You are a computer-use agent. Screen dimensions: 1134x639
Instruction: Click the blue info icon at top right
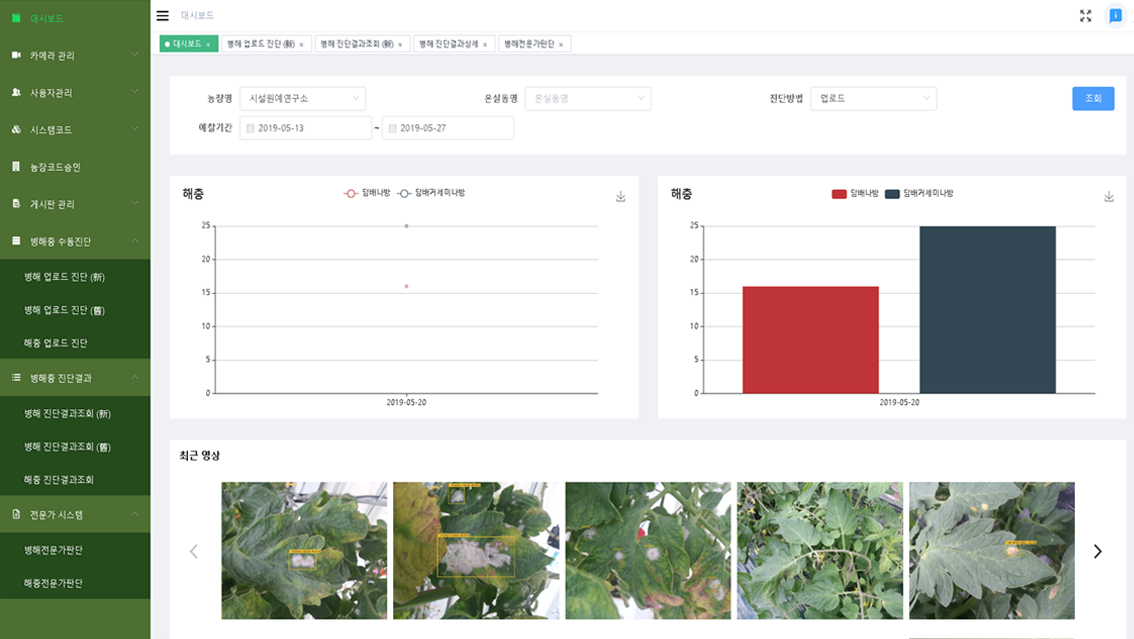[1115, 15]
